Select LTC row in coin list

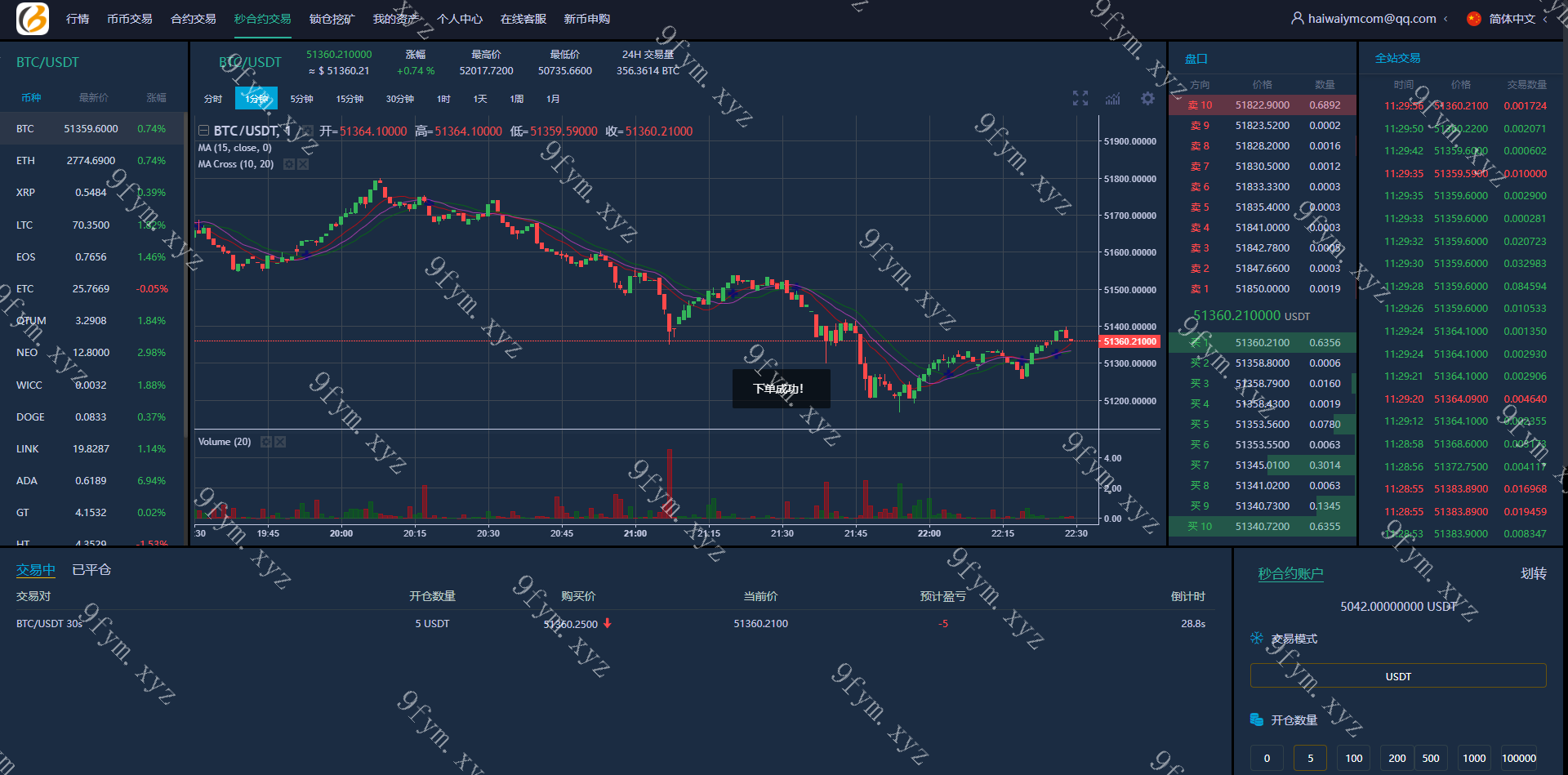pos(91,225)
